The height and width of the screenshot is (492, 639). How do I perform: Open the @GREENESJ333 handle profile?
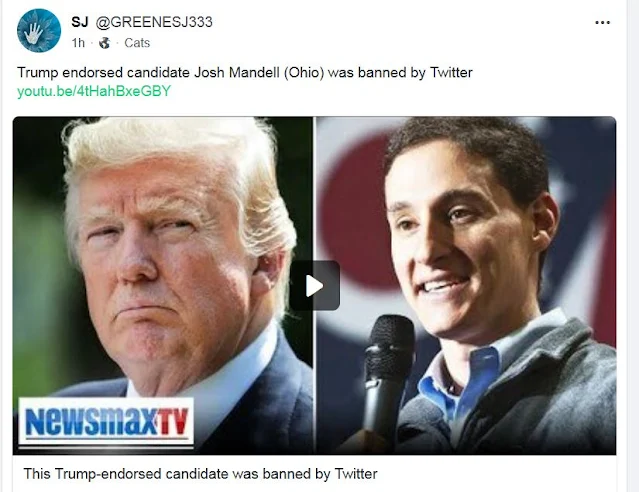click(x=154, y=22)
